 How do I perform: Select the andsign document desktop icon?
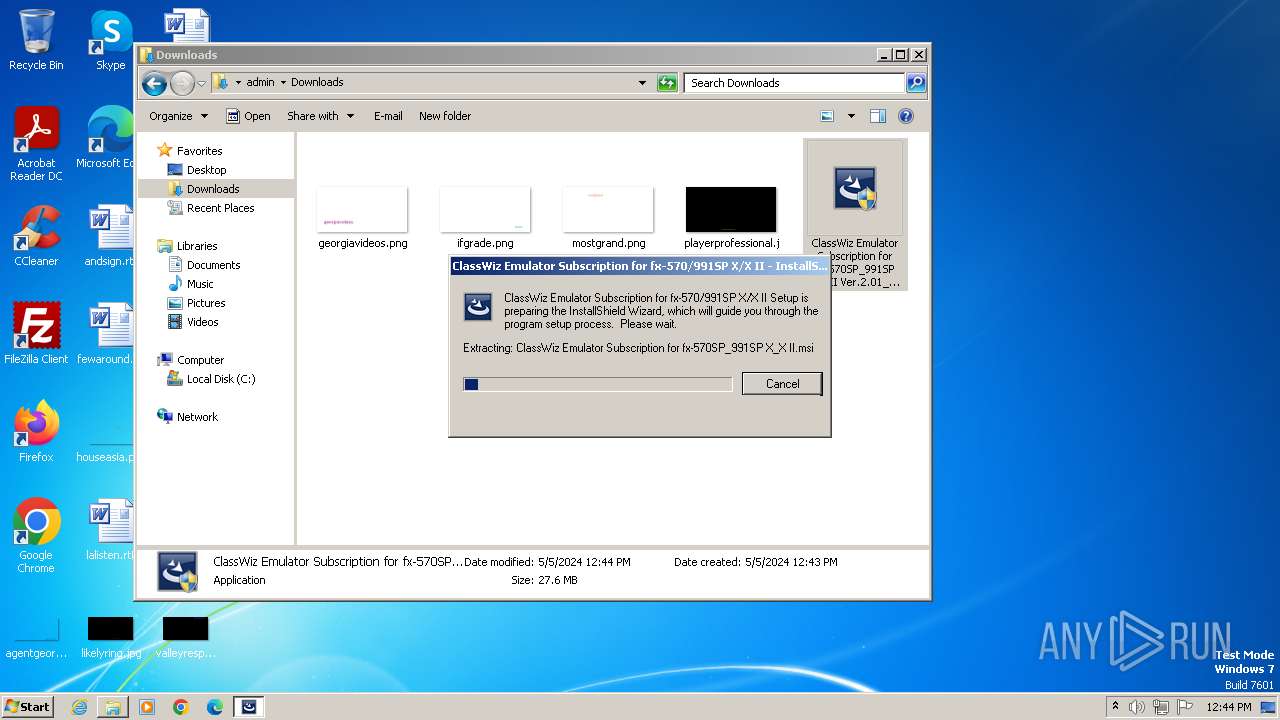click(109, 237)
